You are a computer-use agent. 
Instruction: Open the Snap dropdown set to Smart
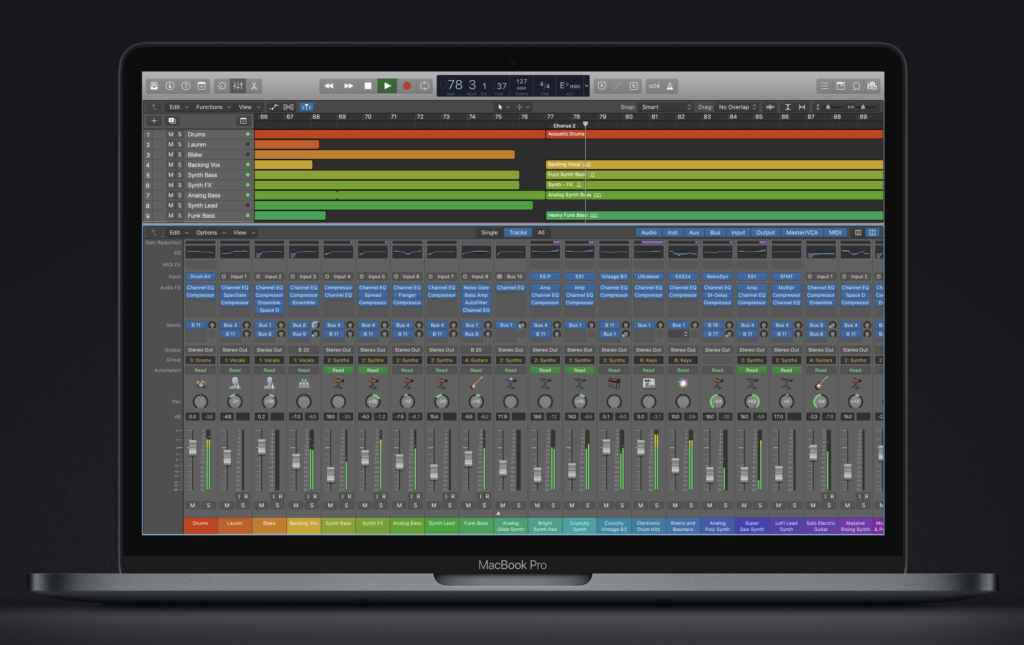(667, 107)
